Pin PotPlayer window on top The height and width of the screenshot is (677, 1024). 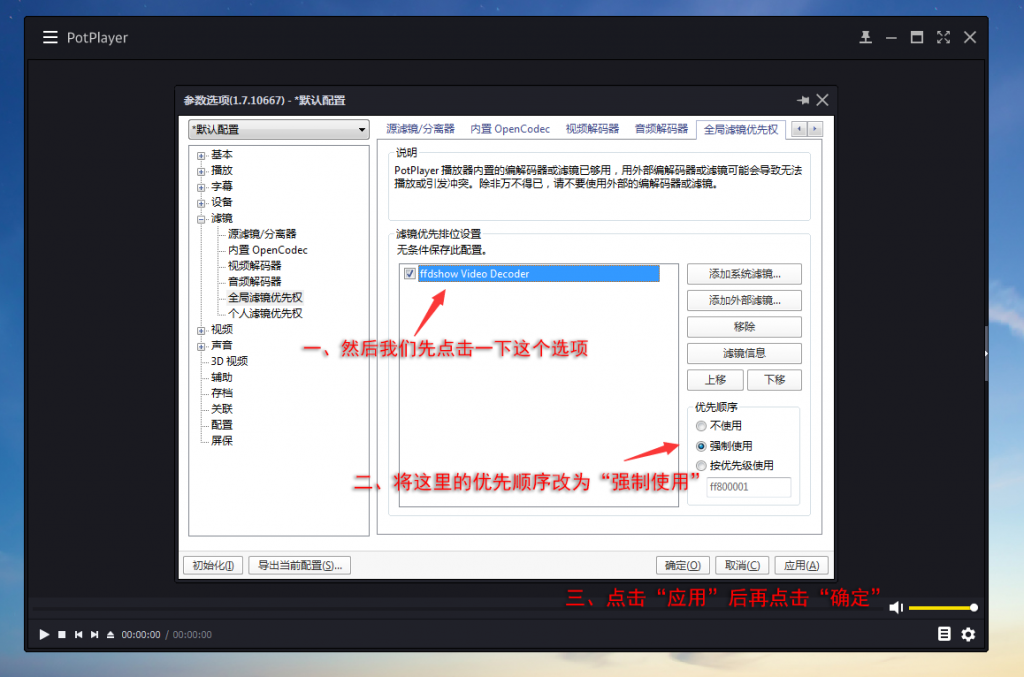pyautogui.click(x=865, y=37)
